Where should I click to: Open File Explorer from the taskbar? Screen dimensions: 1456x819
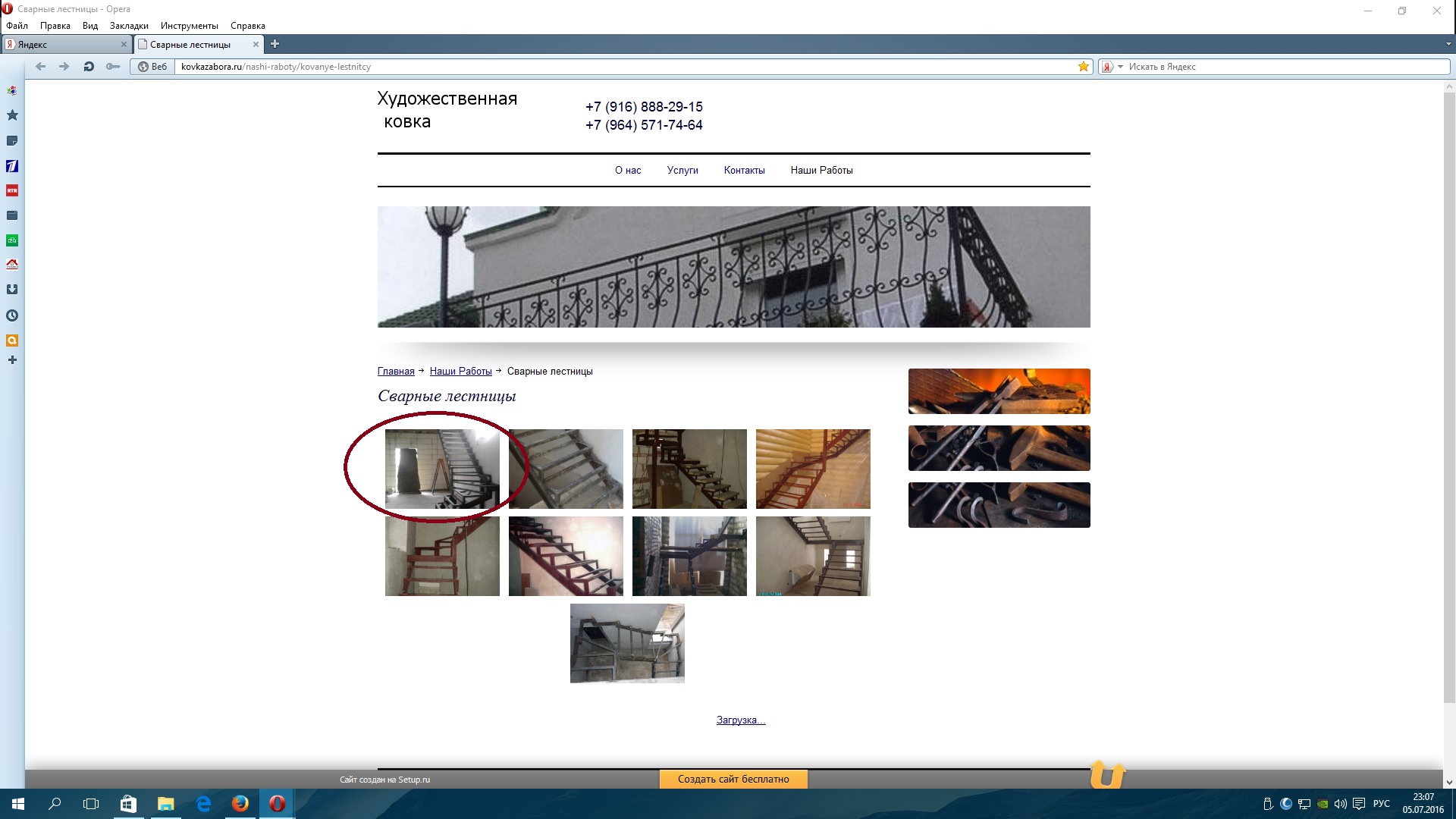point(165,804)
